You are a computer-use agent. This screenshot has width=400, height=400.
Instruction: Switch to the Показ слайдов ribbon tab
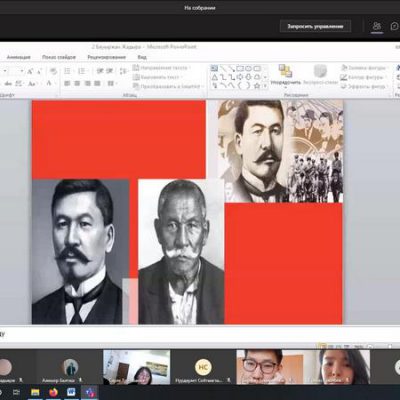[59, 57]
